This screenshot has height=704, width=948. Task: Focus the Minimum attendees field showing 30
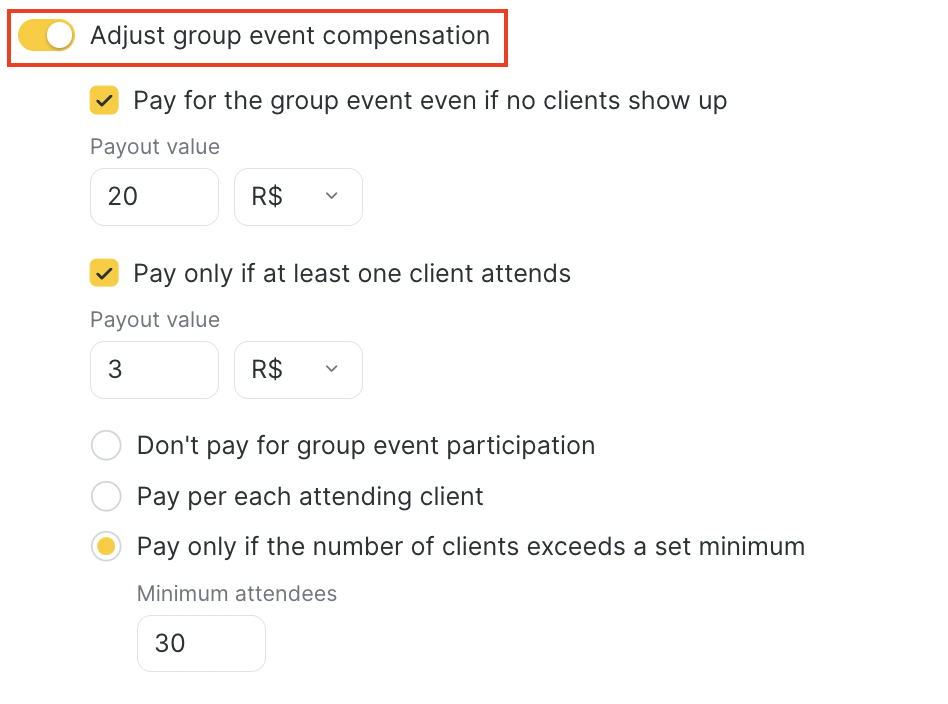coord(201,643)
